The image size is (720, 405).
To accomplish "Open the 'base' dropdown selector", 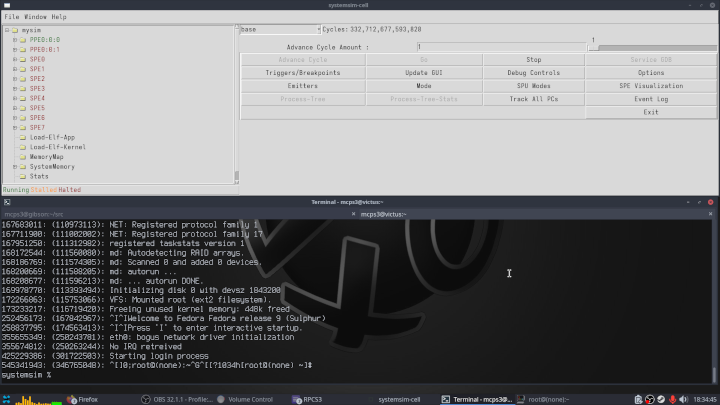I will (280, 29).
